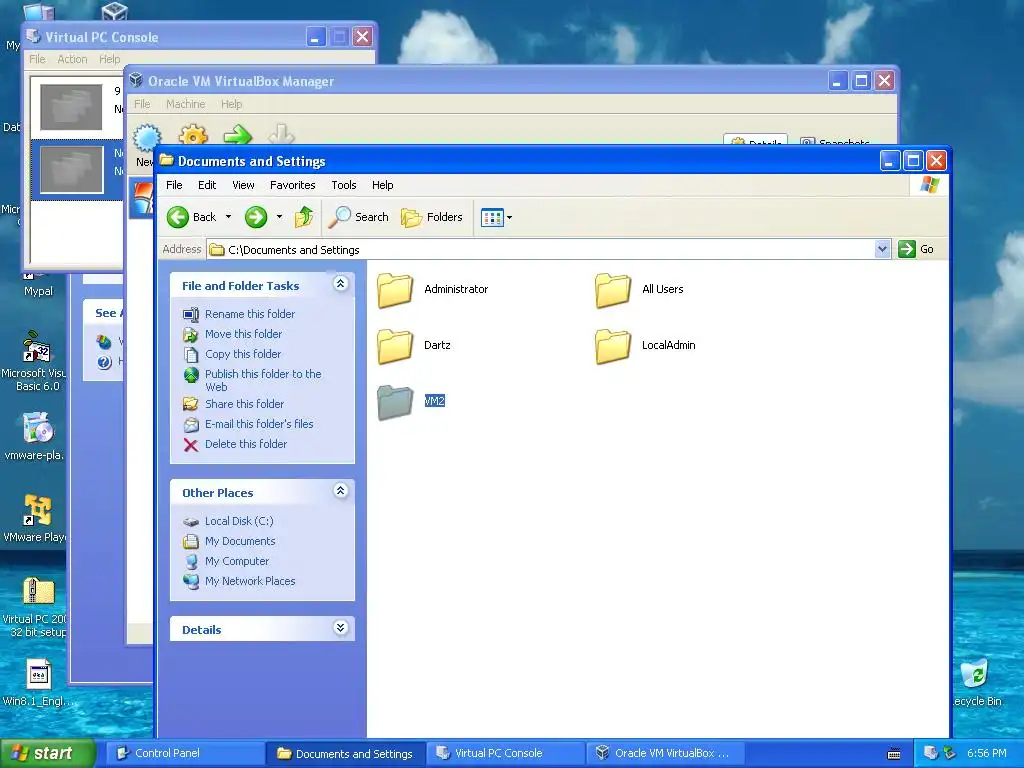Click the Go button beside address
The image size is (1024, 768).
916,249
